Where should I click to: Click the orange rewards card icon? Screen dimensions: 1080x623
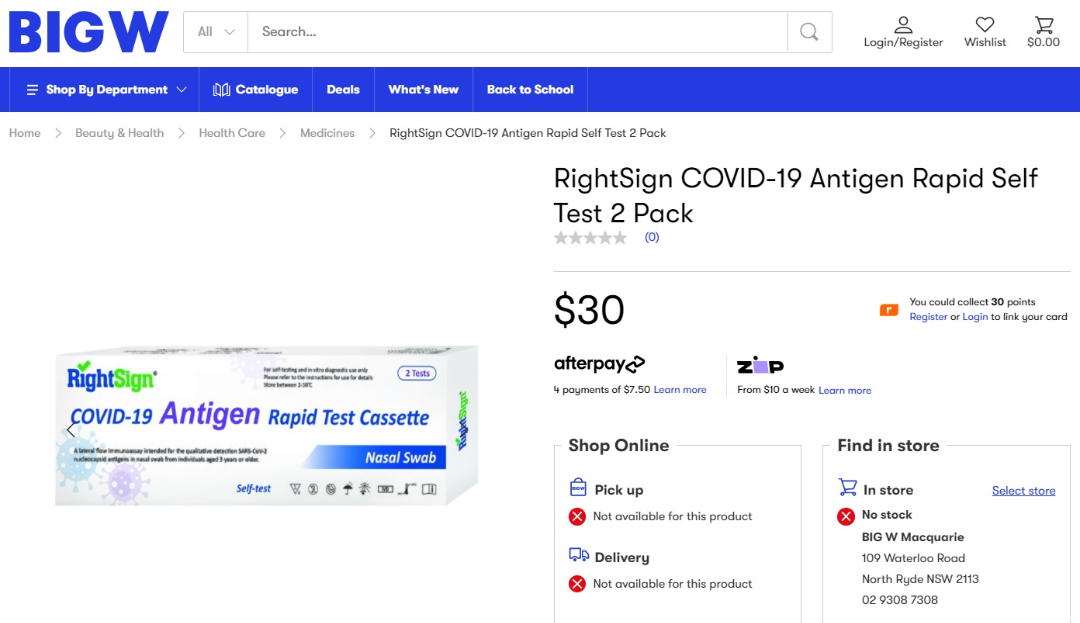click(x=889, y=310)
